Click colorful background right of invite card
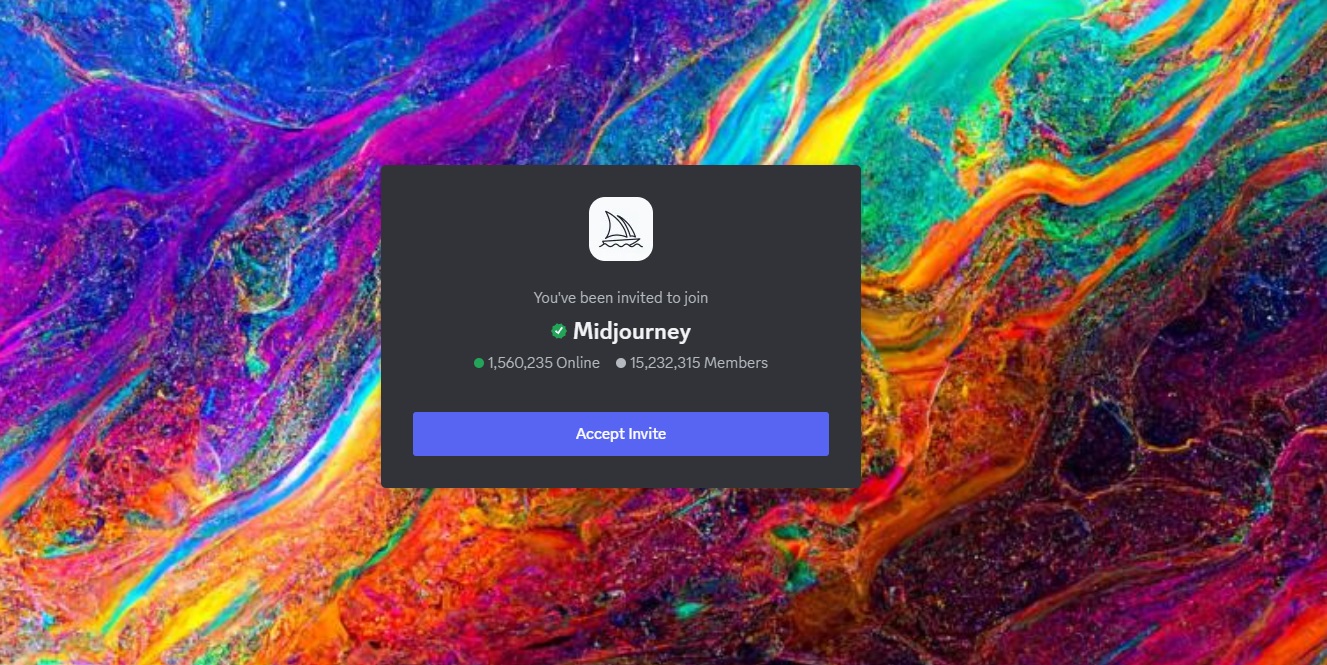This screenshot has width=1327, height=665. tap(1090, 330)
